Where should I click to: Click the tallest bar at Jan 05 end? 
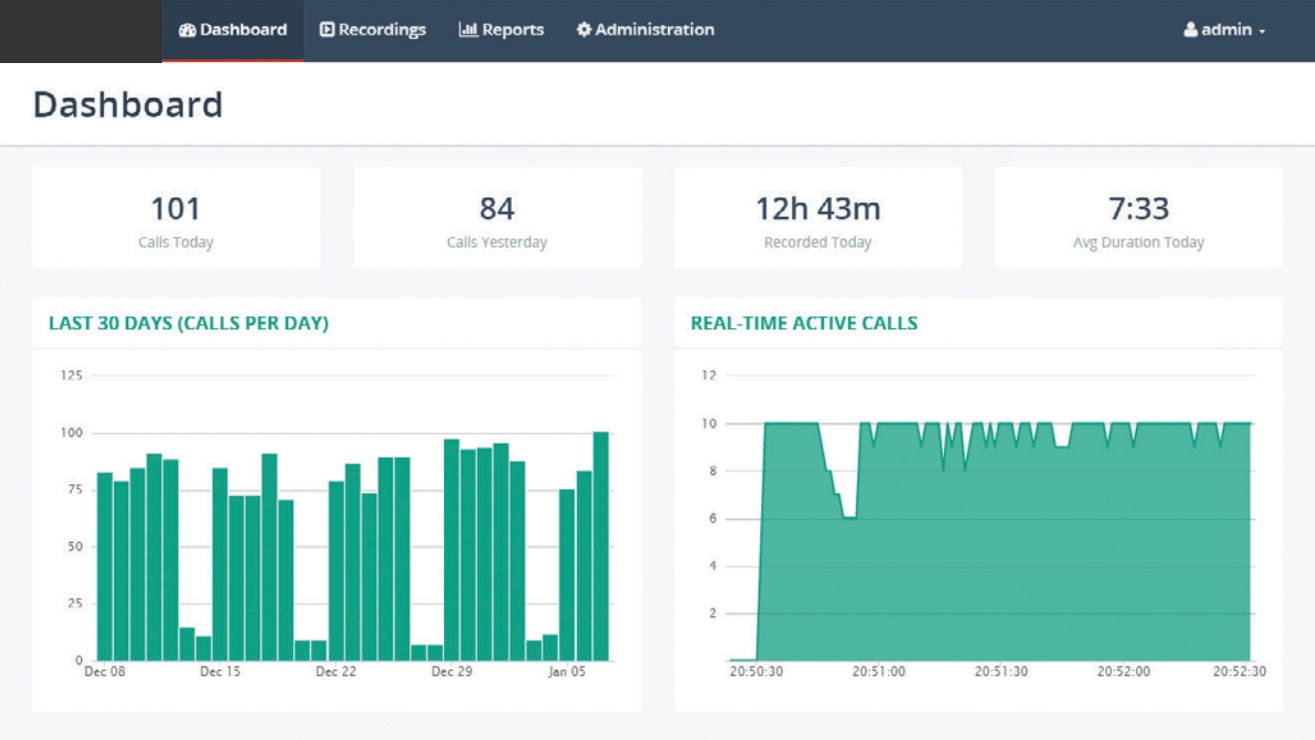(601, 546)
